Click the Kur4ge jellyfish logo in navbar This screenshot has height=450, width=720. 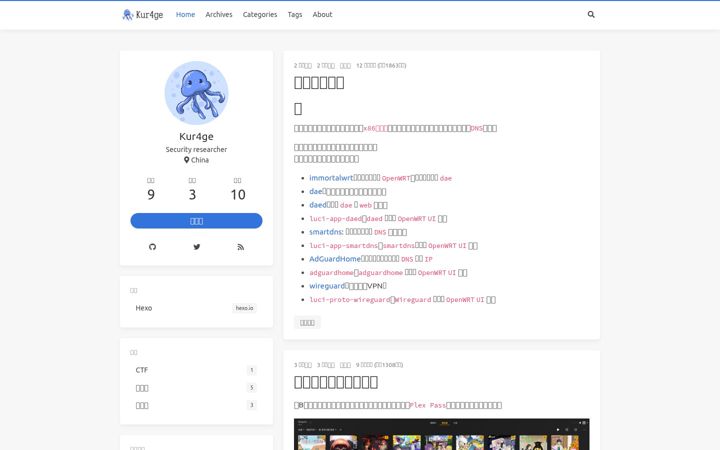[x=143, y=15]
